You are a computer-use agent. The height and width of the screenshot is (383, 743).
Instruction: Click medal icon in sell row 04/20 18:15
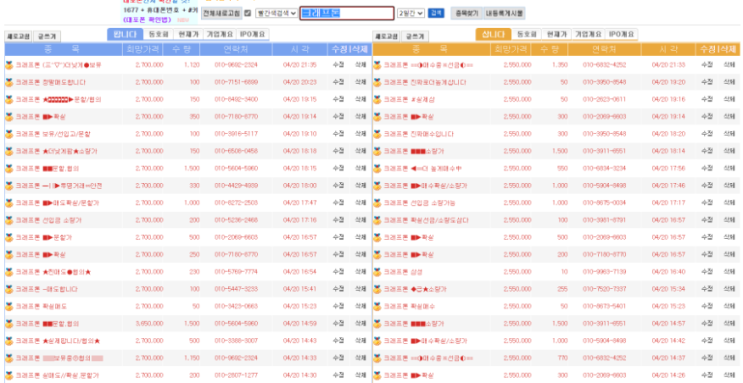pos(9,168)
